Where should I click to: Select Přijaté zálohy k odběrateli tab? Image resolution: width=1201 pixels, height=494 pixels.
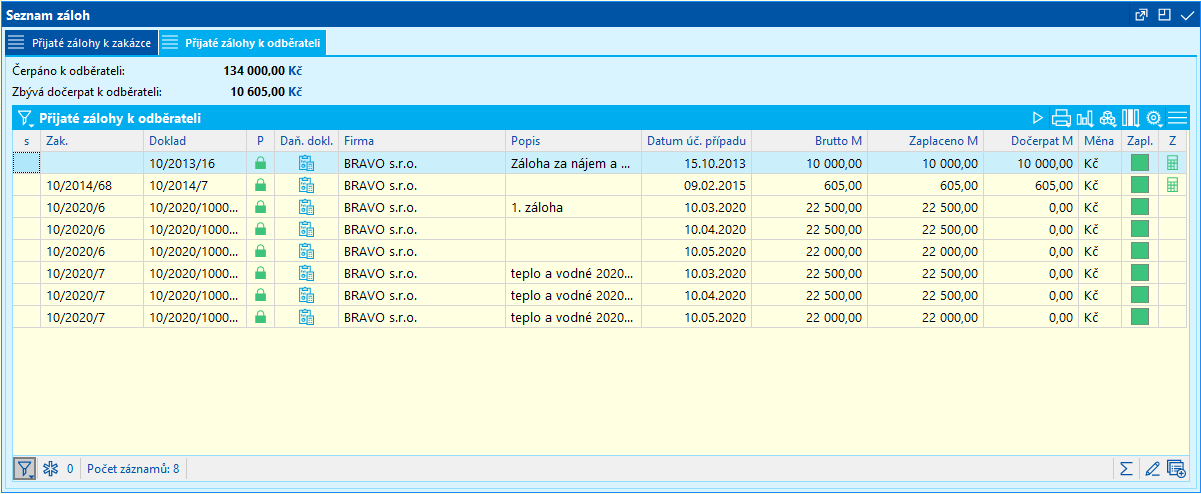pyautogui.click(x=244, y=43)
